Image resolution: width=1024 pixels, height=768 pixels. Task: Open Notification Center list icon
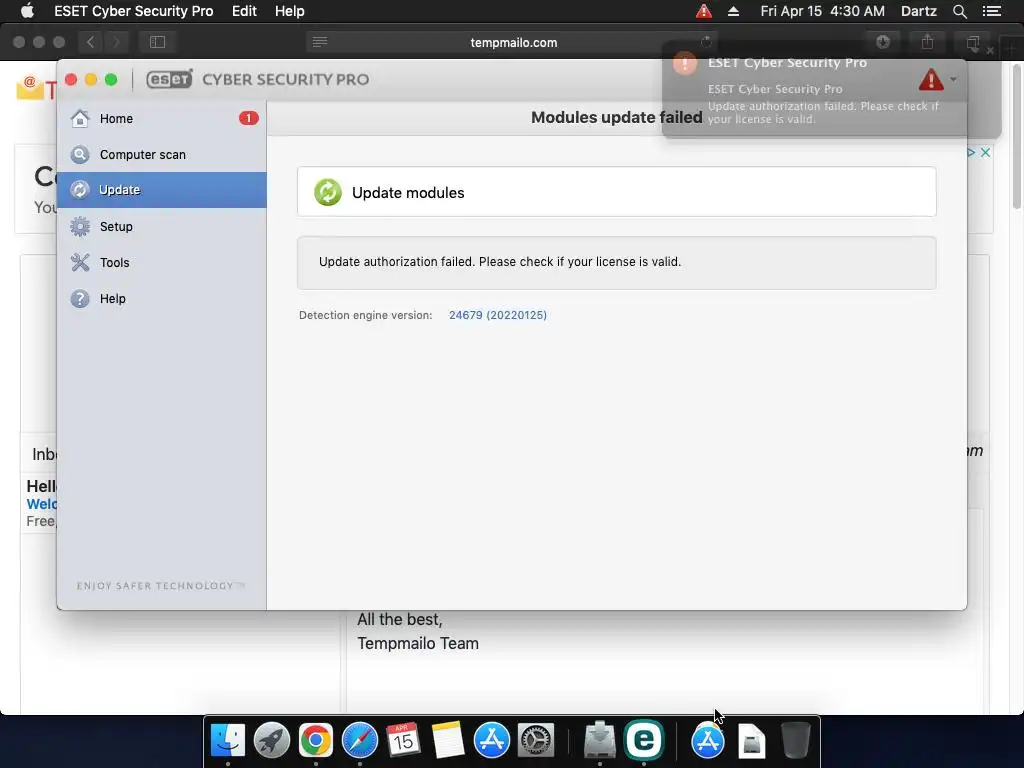pos(992,11)
